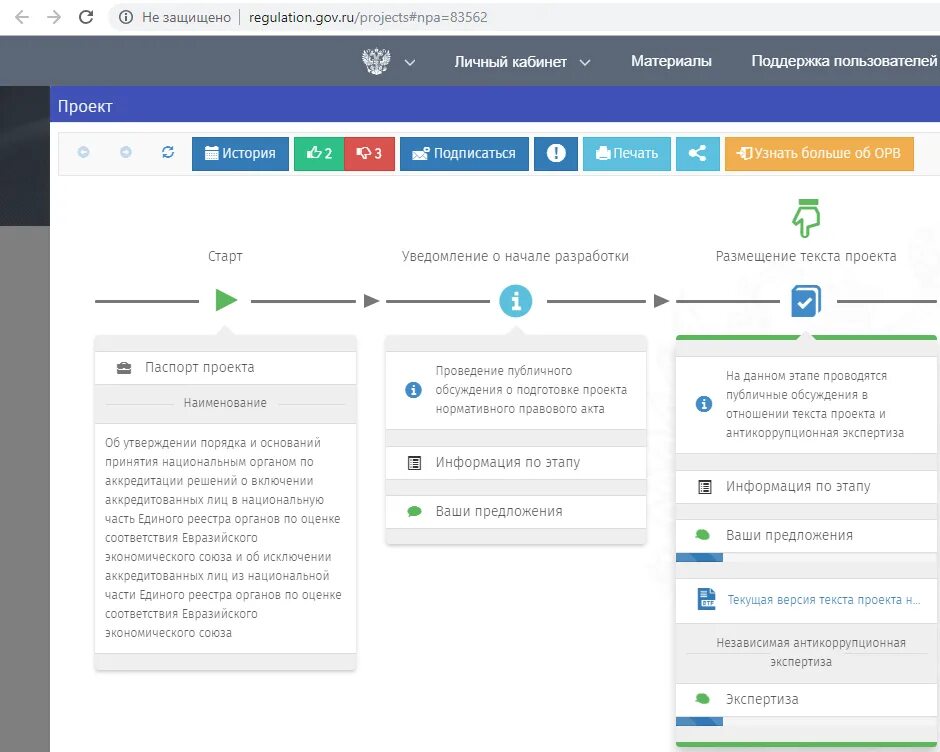Open the История button
The image size is (940, 752).
(x=240, y=154)
